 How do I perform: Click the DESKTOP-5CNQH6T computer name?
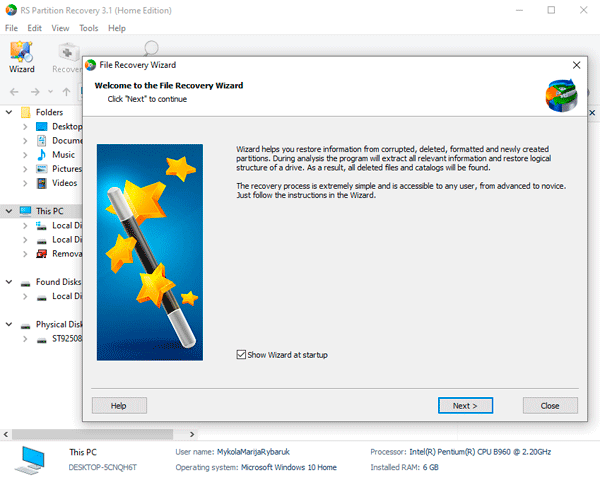[103, 467]
